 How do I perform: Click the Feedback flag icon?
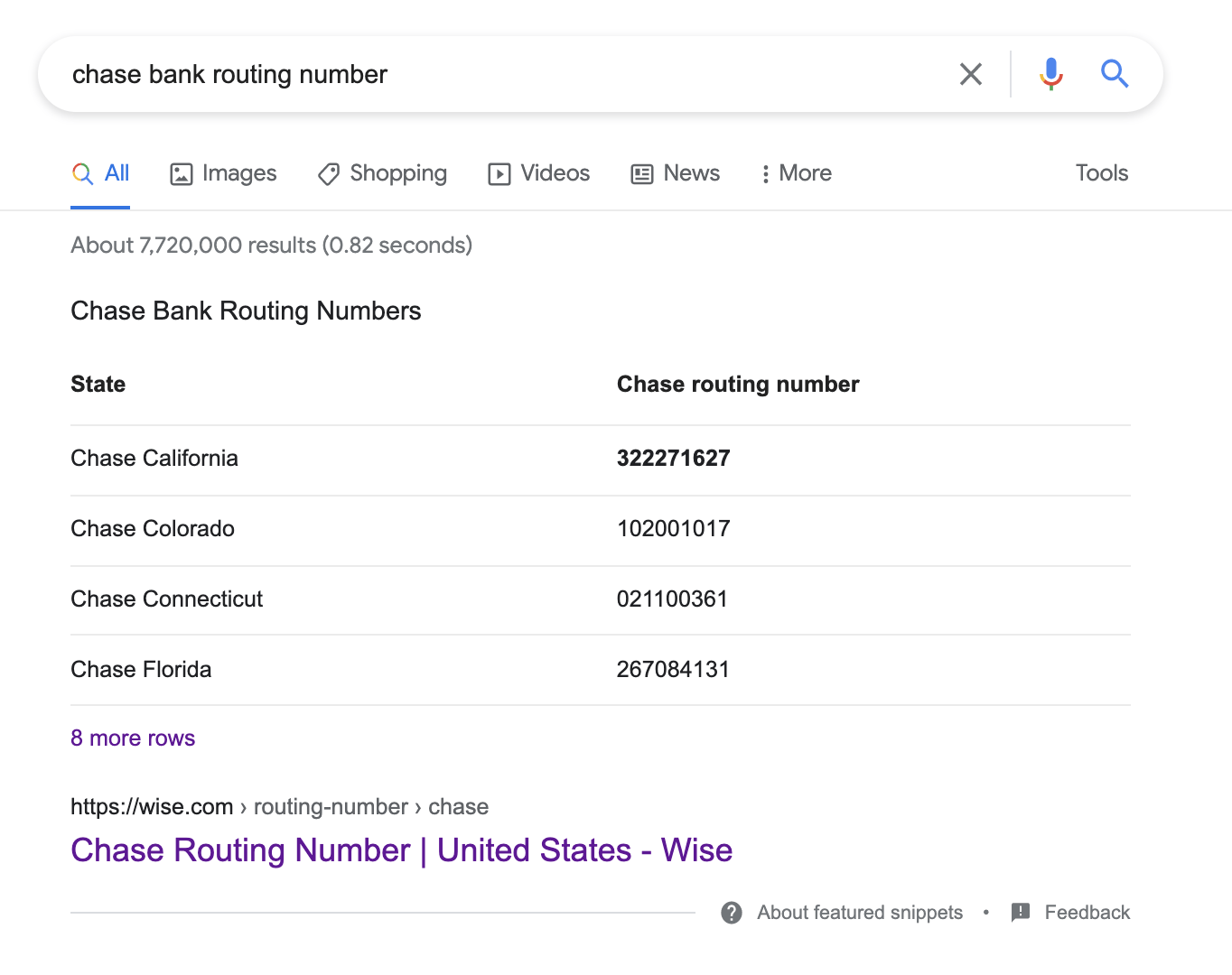pyautogui.click(x=1021, y=913)
